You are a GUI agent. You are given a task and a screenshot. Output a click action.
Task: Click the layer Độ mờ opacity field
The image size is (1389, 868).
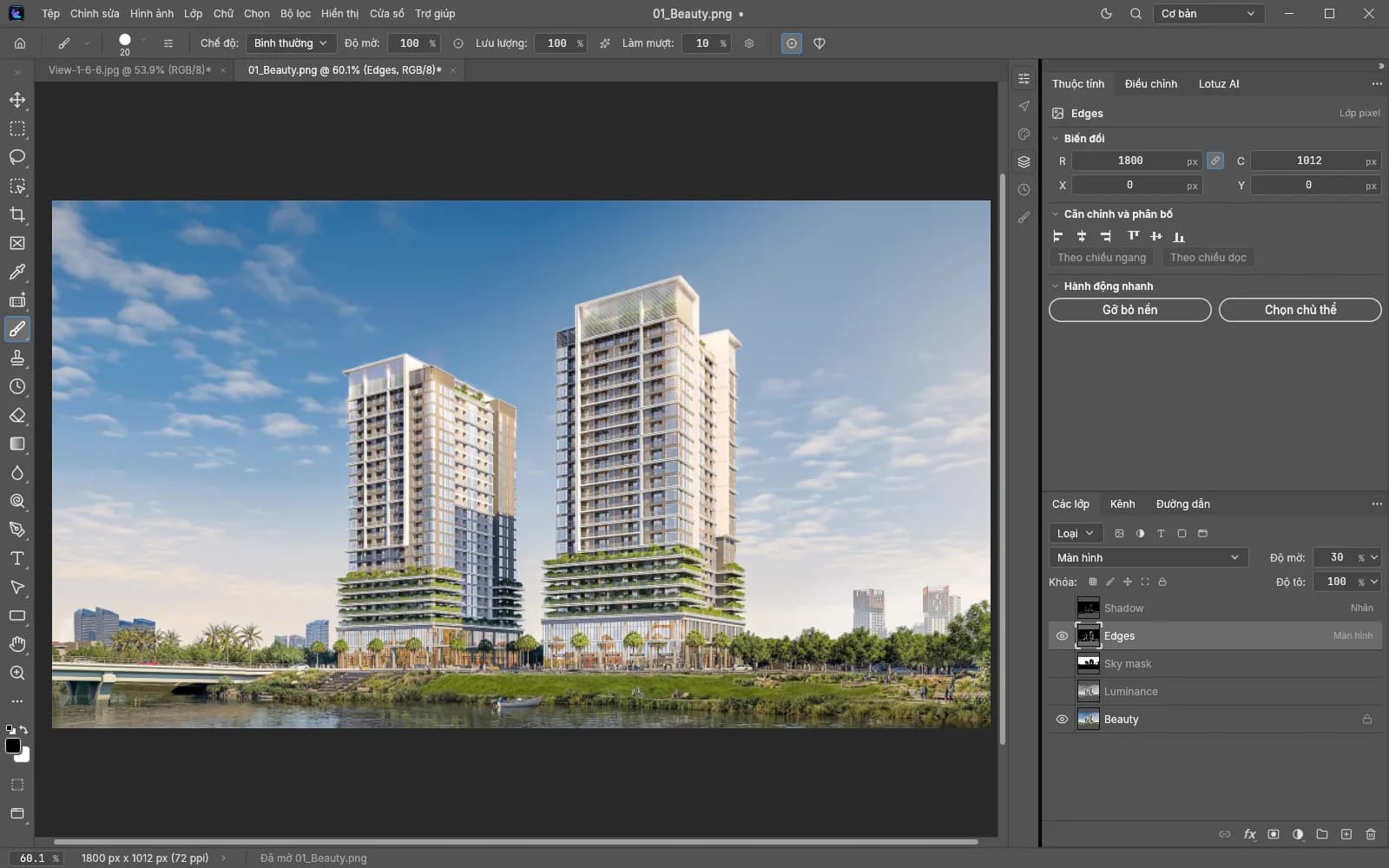1337,557
